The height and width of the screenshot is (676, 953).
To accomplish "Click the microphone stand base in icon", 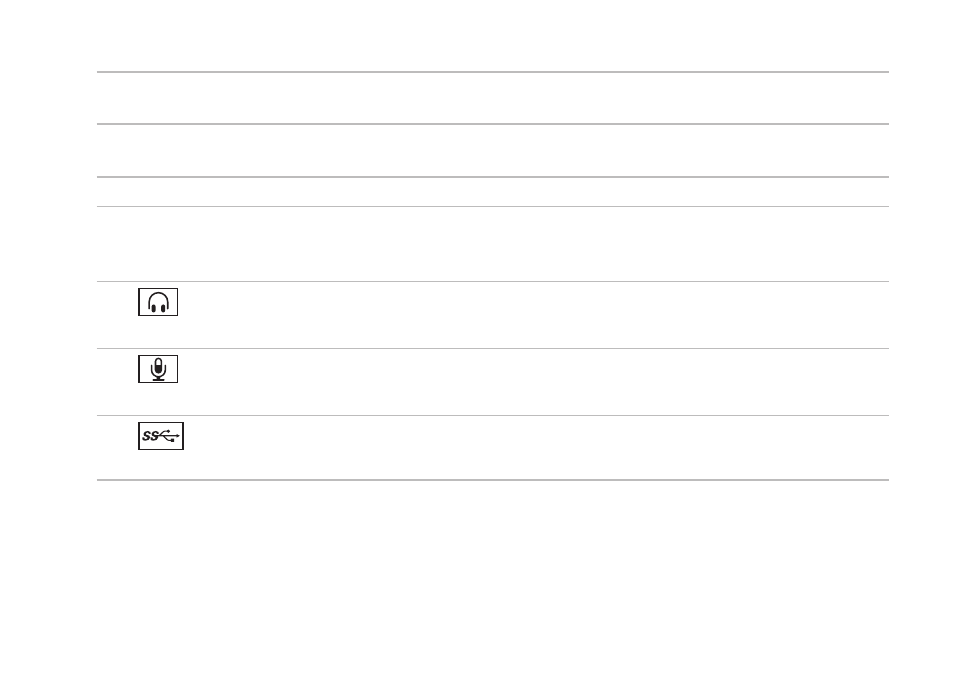I will tap(158, 379).
